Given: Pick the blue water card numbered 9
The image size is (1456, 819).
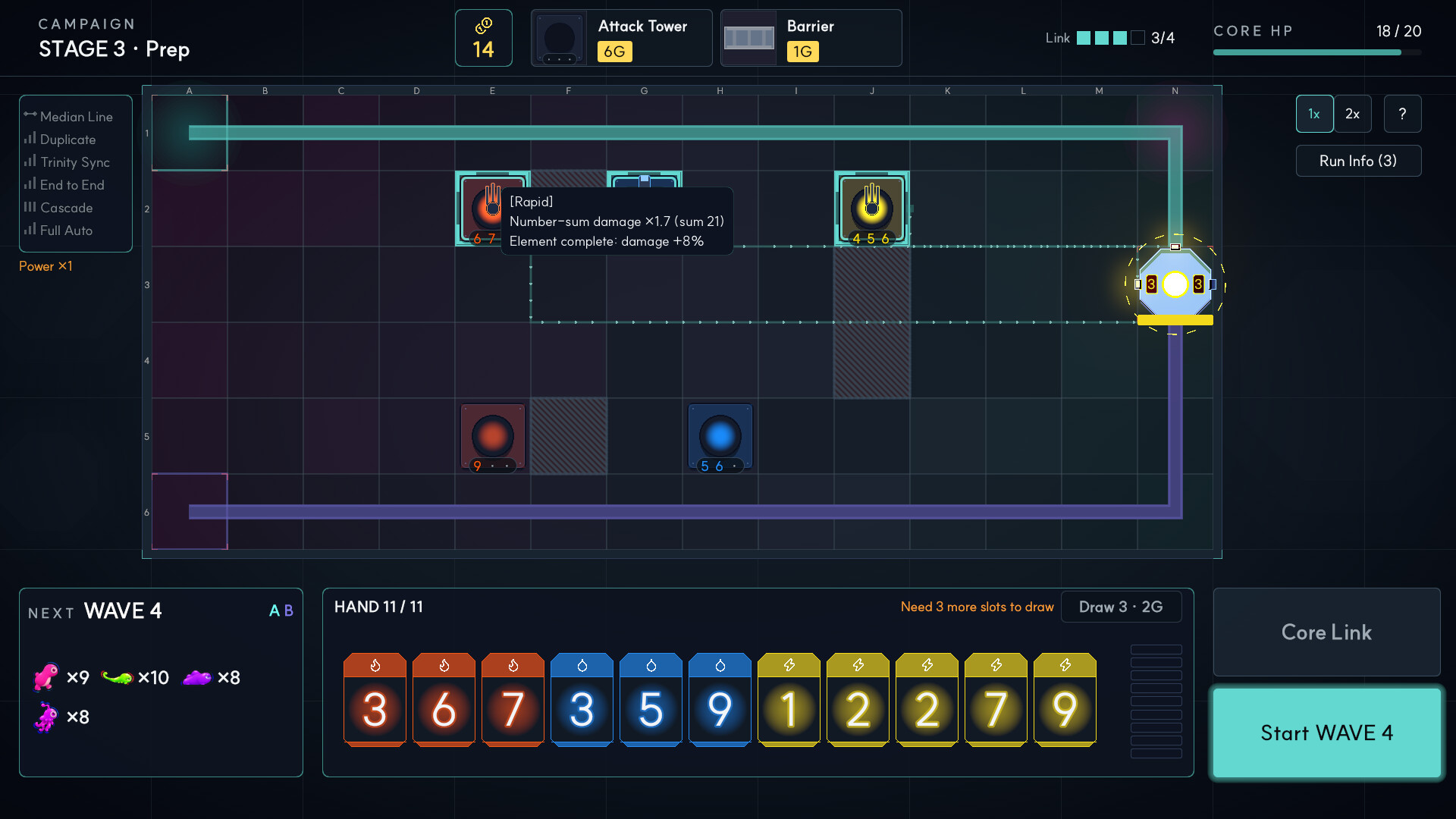Looking at the screenshot, I should pos(720,700).
